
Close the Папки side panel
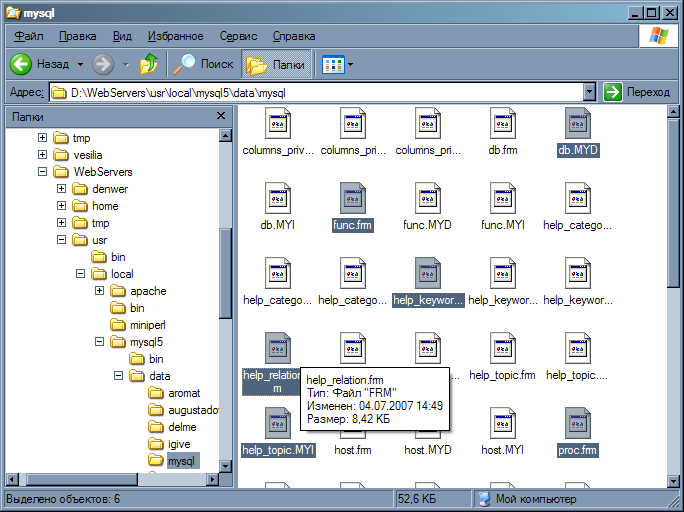(x=221, y=116)
